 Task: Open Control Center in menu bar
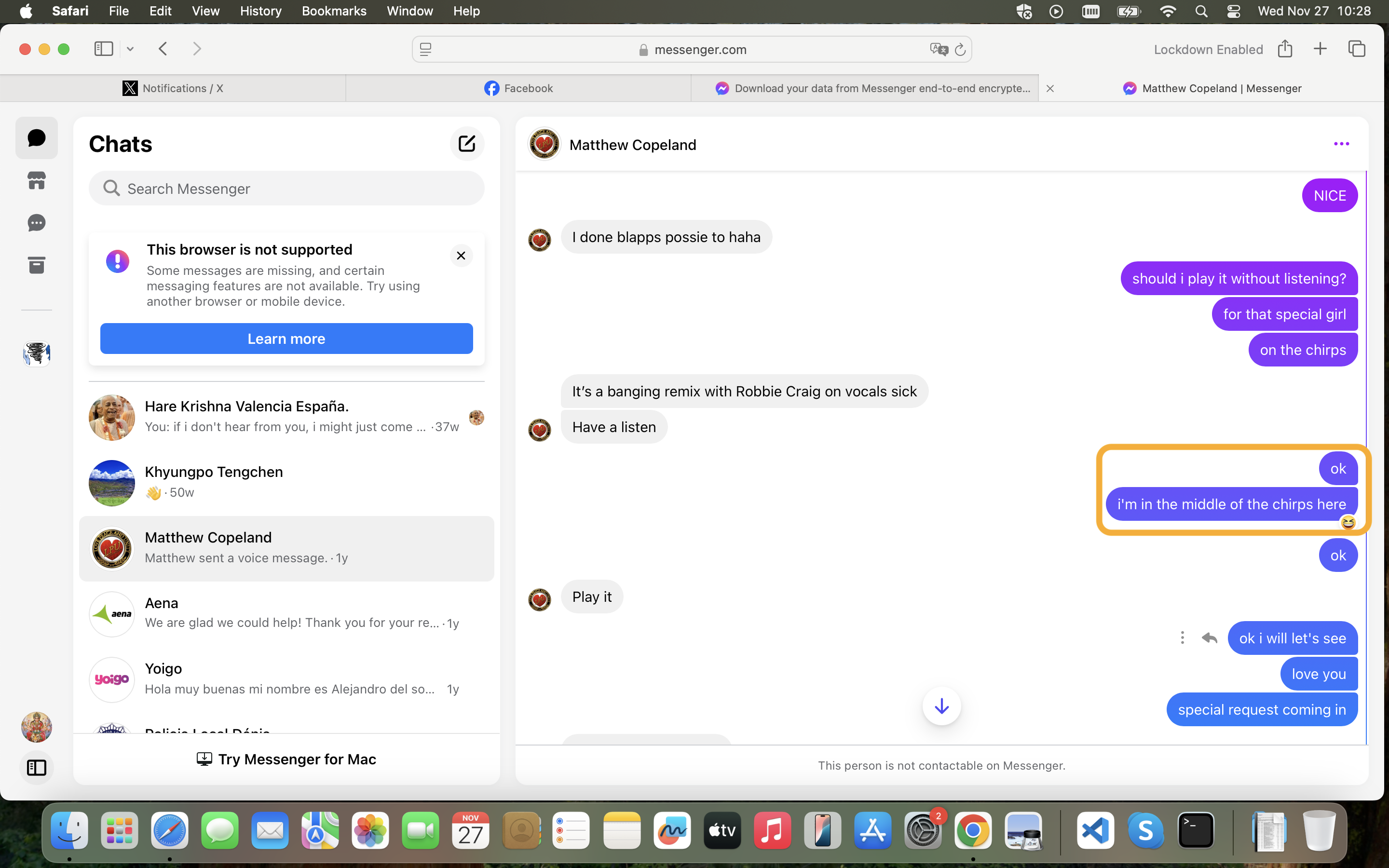pyautogui.click(x=1233, y=11)
